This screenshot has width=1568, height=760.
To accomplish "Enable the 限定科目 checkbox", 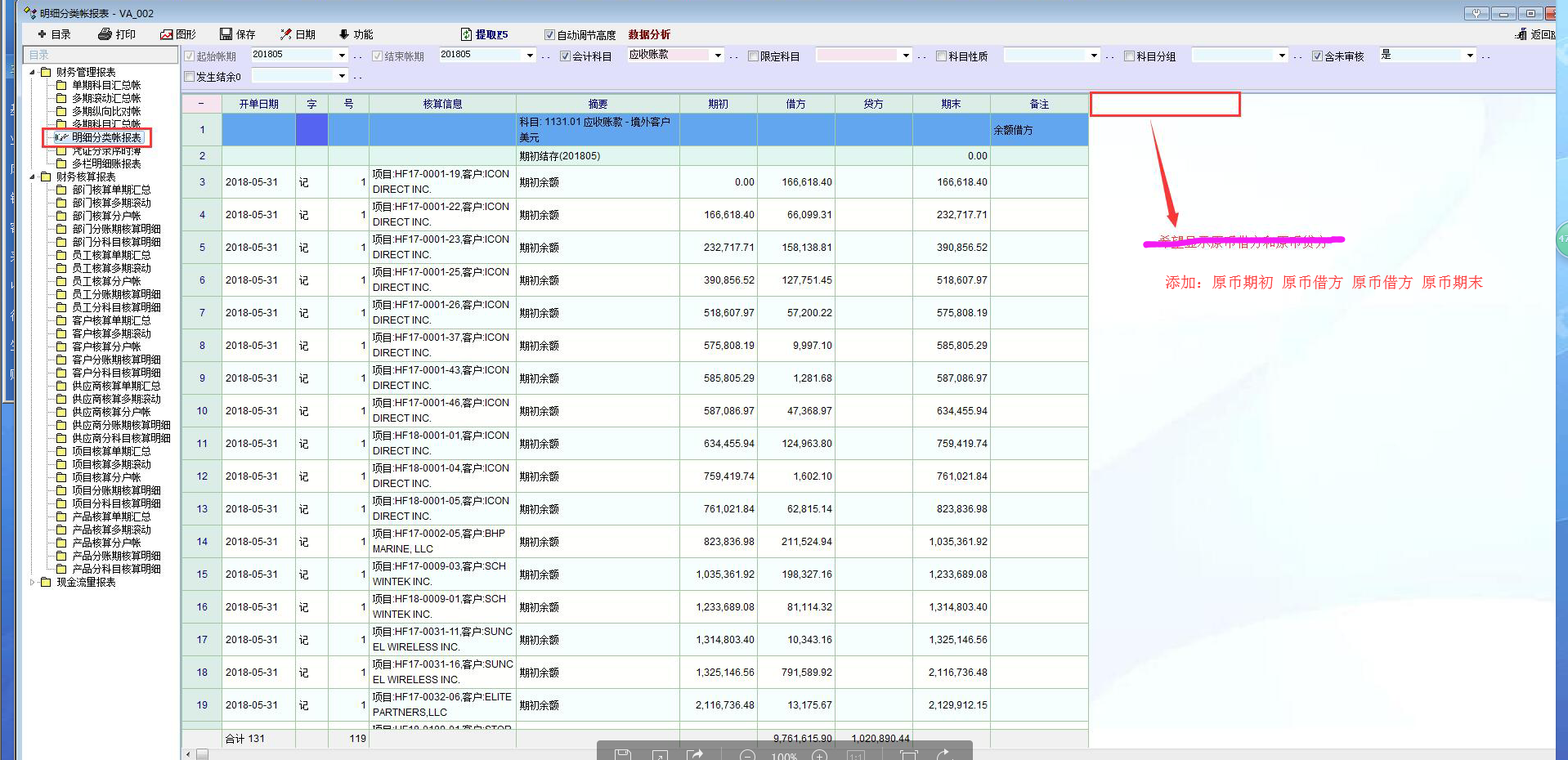I will click(x=754, y=56).
